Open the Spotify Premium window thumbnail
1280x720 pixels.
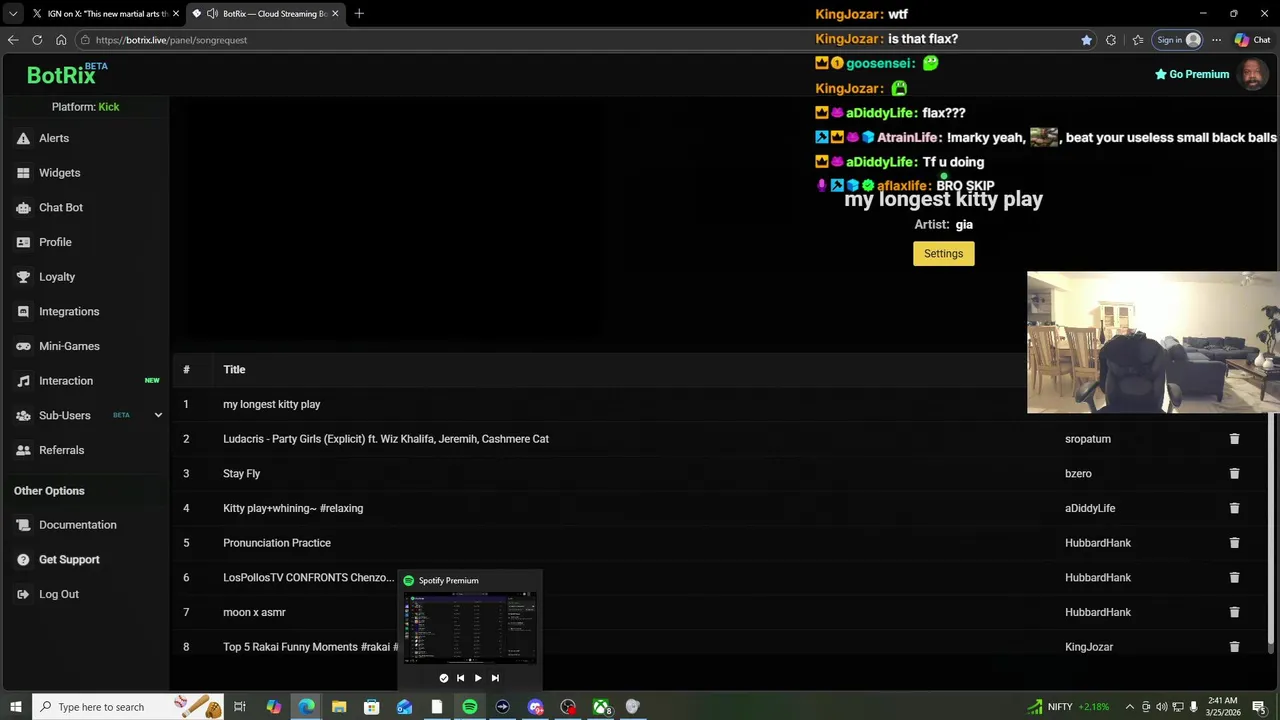pyautogui.click(x=470, y=627)
